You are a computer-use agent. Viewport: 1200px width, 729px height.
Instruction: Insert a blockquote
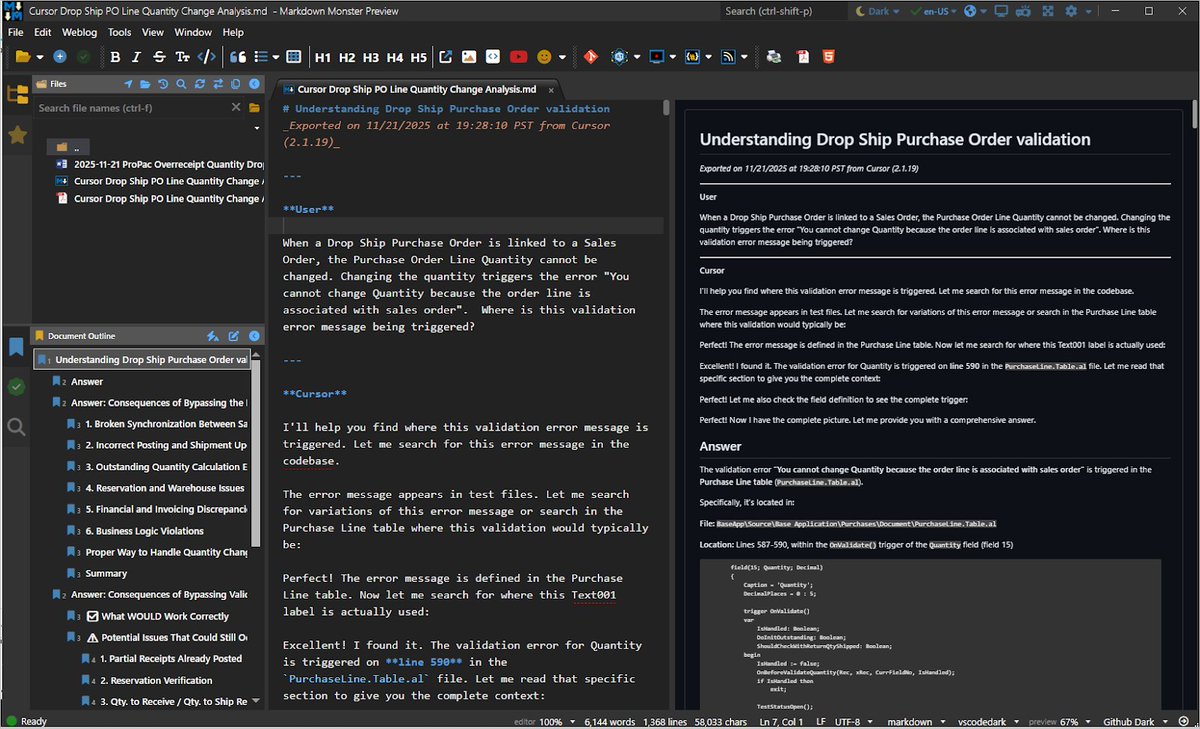[x=237, y=57]
